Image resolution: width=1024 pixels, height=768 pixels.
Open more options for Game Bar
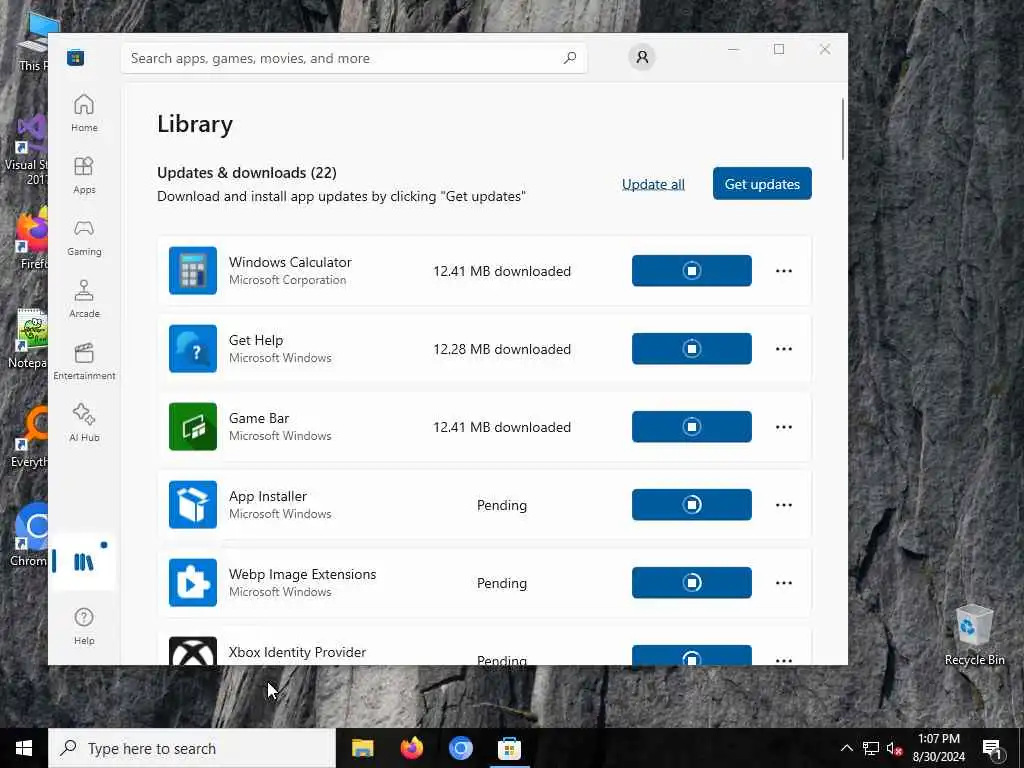tap(784, 426)
